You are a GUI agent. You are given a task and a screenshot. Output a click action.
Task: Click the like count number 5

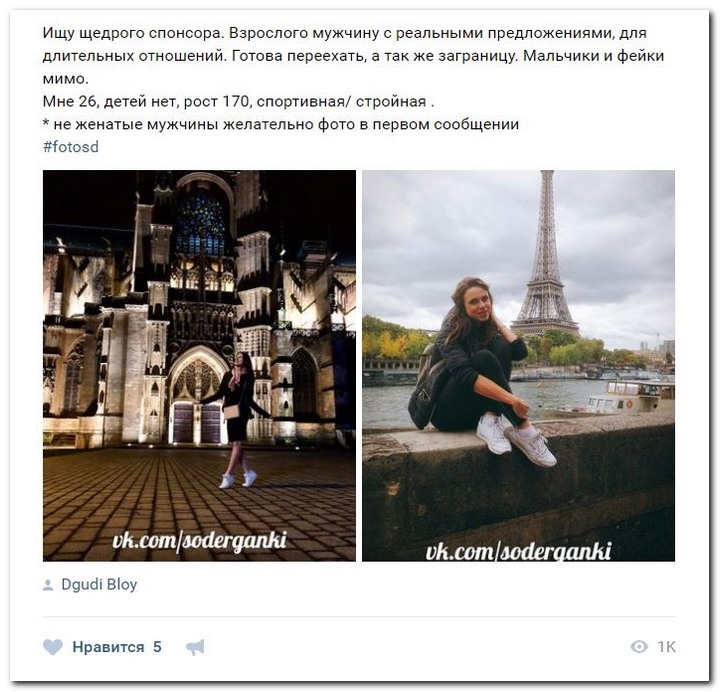[x=157, y=647]
